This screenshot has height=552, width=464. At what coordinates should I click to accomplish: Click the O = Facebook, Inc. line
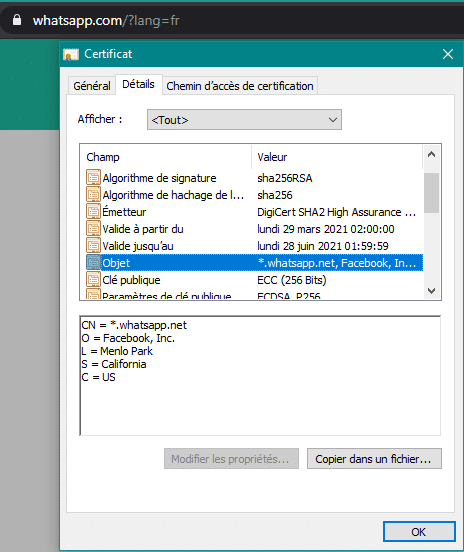click(128, 338)
